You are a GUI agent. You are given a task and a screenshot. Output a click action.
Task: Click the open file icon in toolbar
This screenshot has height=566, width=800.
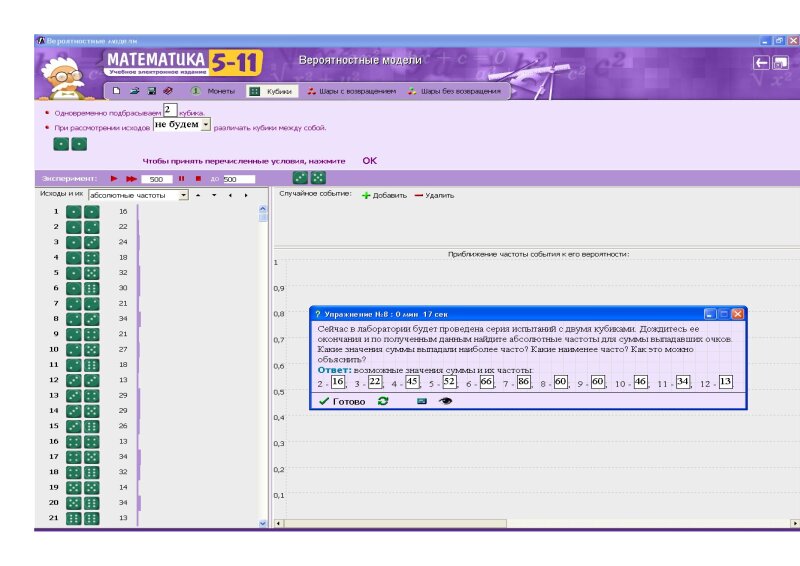click(134, 91)
